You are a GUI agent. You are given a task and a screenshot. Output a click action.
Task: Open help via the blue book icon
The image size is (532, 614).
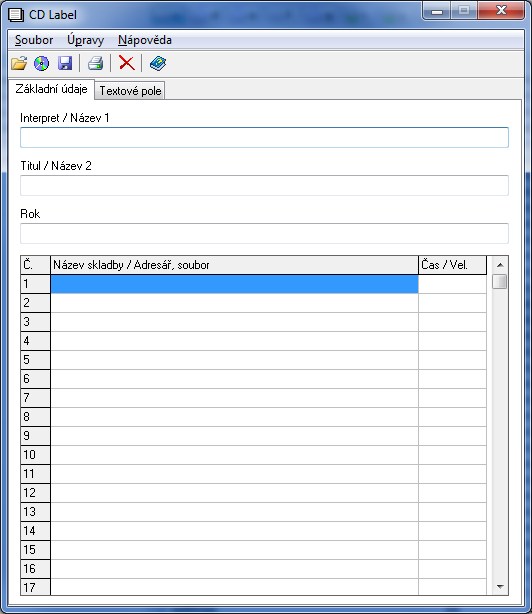pos(158,63)
